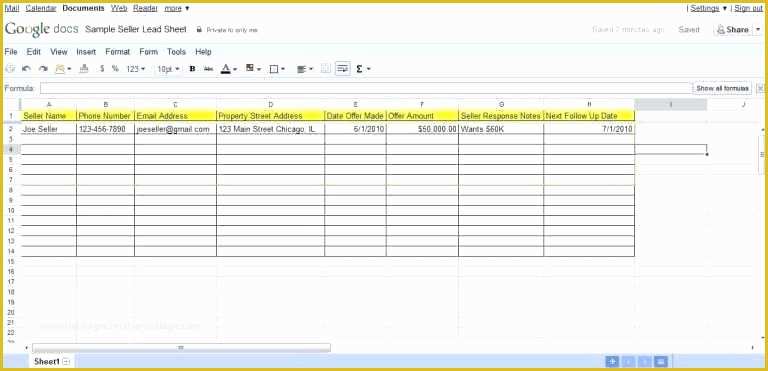Select the Wants $60K cell
The height and width of the screenshot is (371, 768).
point(501,129)
